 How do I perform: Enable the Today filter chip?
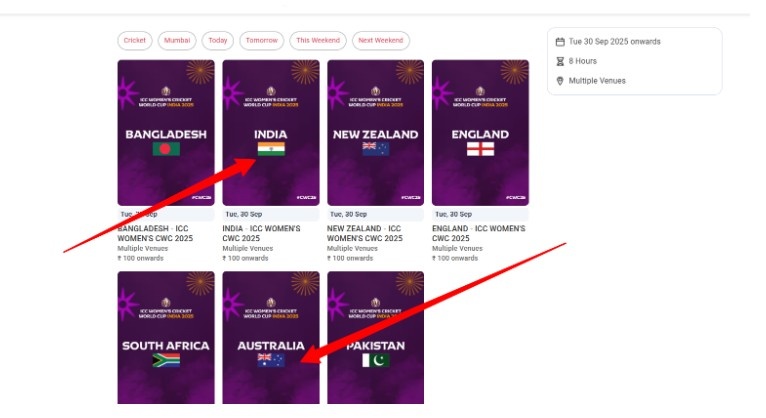click(218, 41)
